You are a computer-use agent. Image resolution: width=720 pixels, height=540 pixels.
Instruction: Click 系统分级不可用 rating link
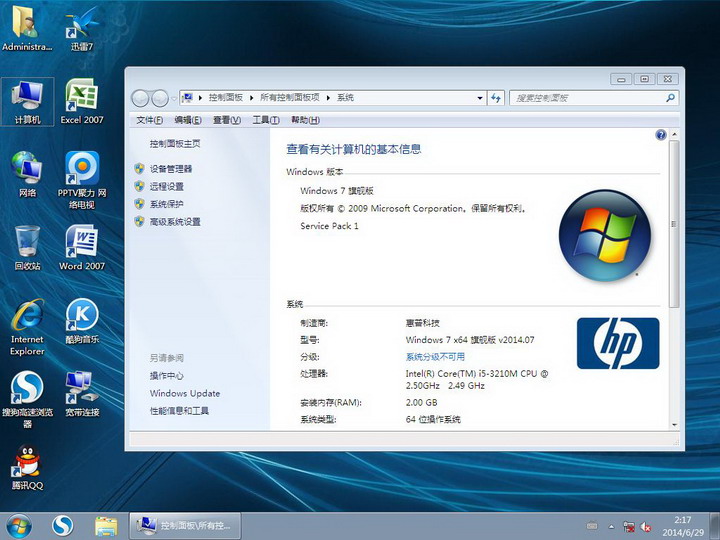tap(435, 357)
